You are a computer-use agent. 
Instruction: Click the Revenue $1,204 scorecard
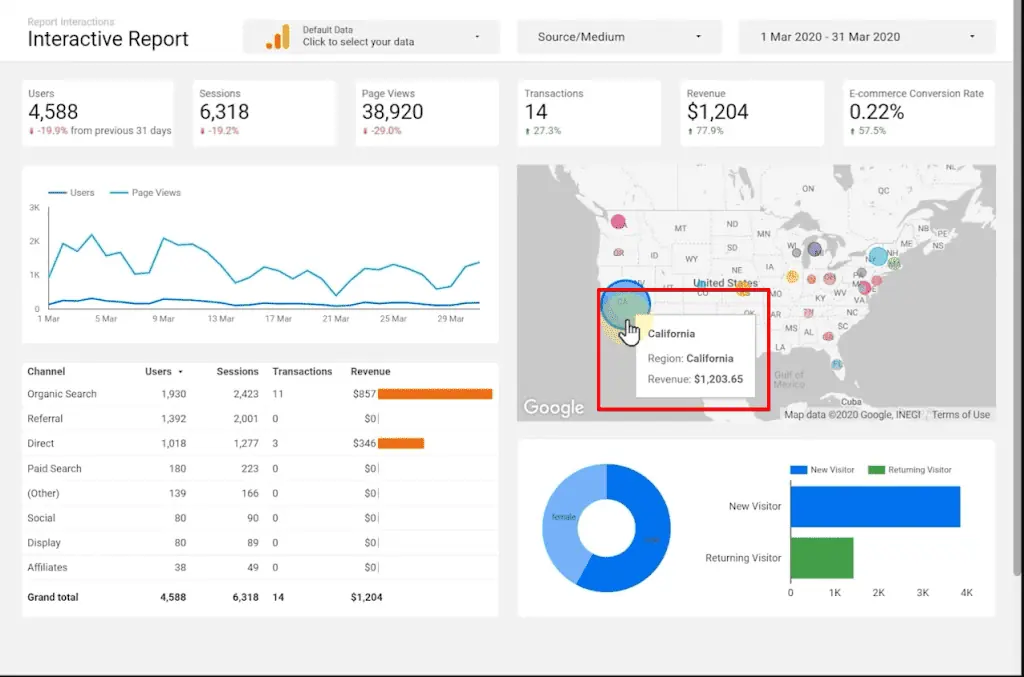click(x=751, y=112)
